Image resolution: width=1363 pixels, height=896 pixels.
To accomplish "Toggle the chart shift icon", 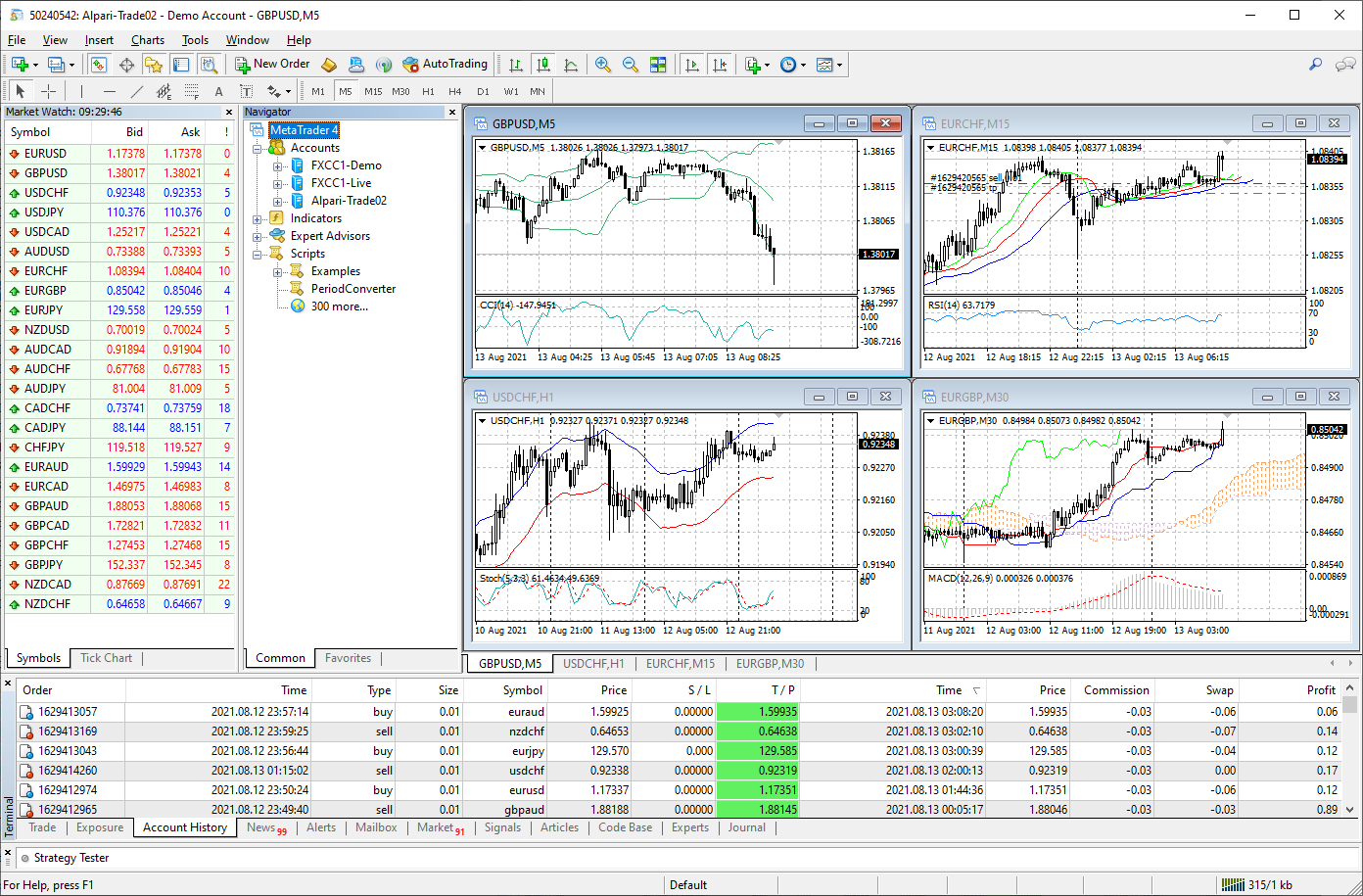I will (x=720, y=65).
